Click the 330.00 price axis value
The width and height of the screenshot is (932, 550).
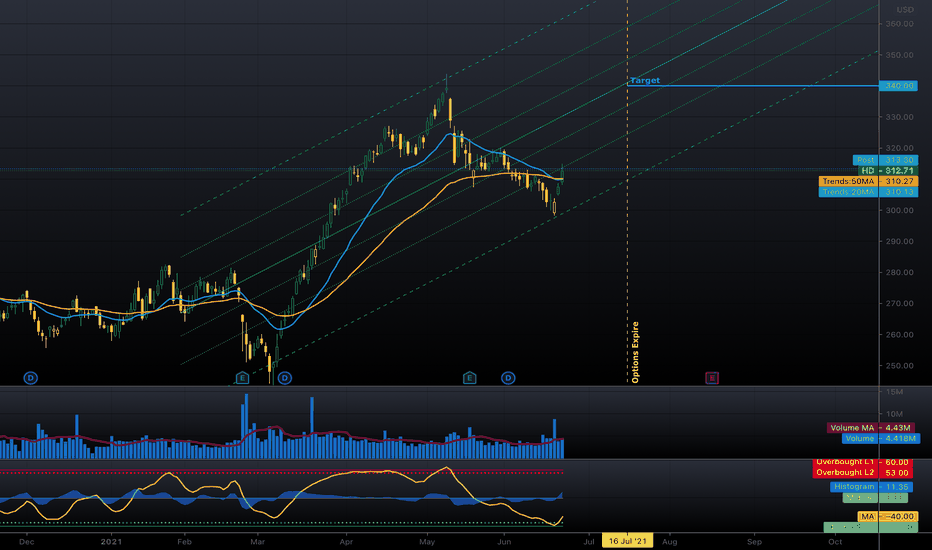[899, 117]
